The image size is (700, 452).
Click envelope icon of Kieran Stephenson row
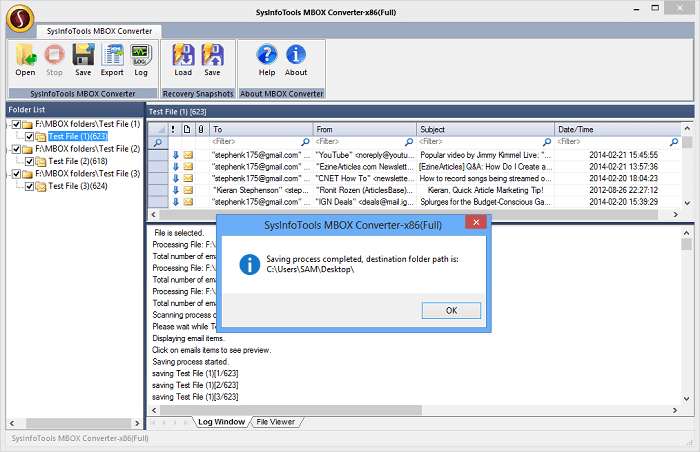(x=188, y=190)
